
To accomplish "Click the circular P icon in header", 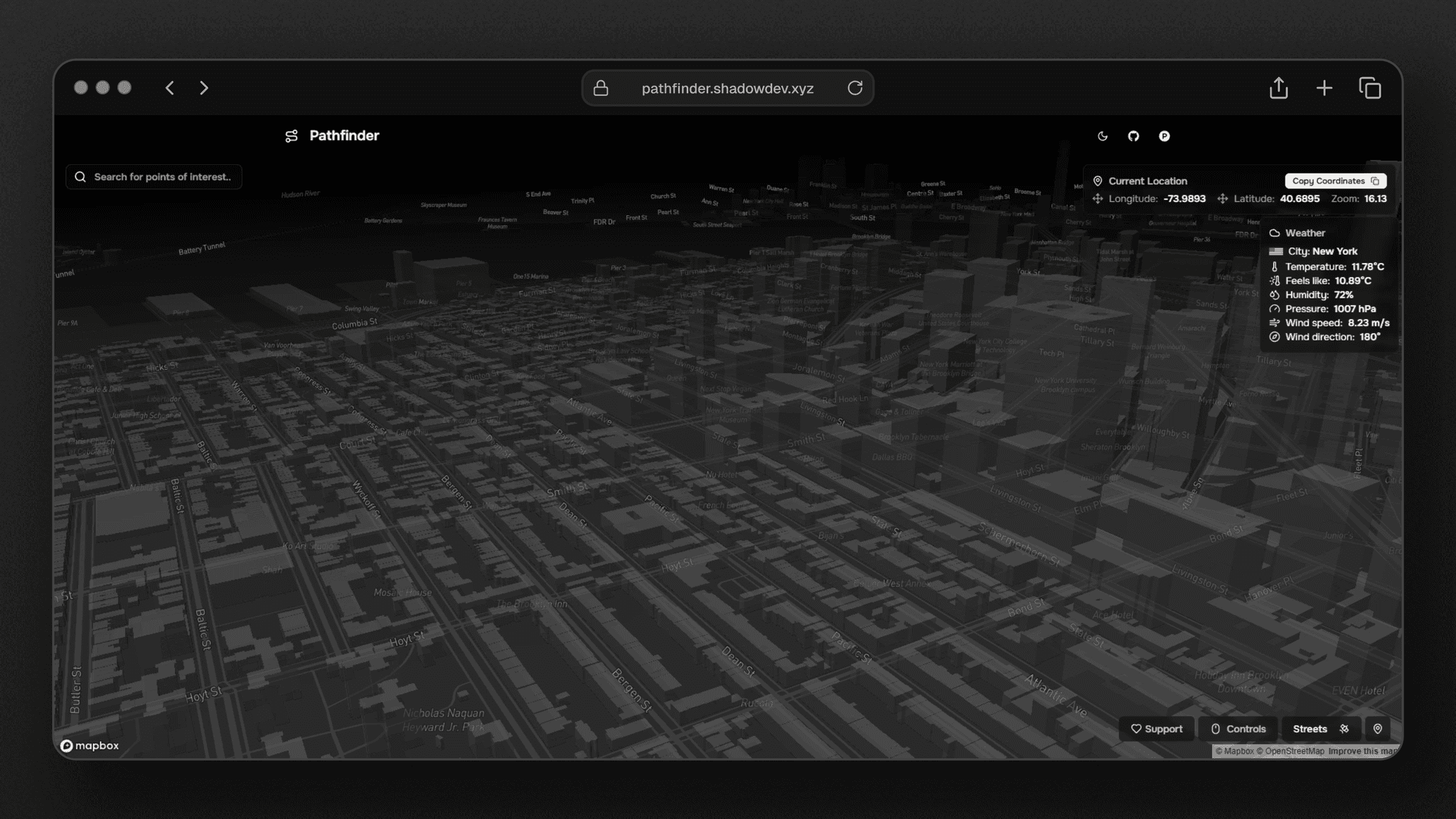I will 1164,136.
